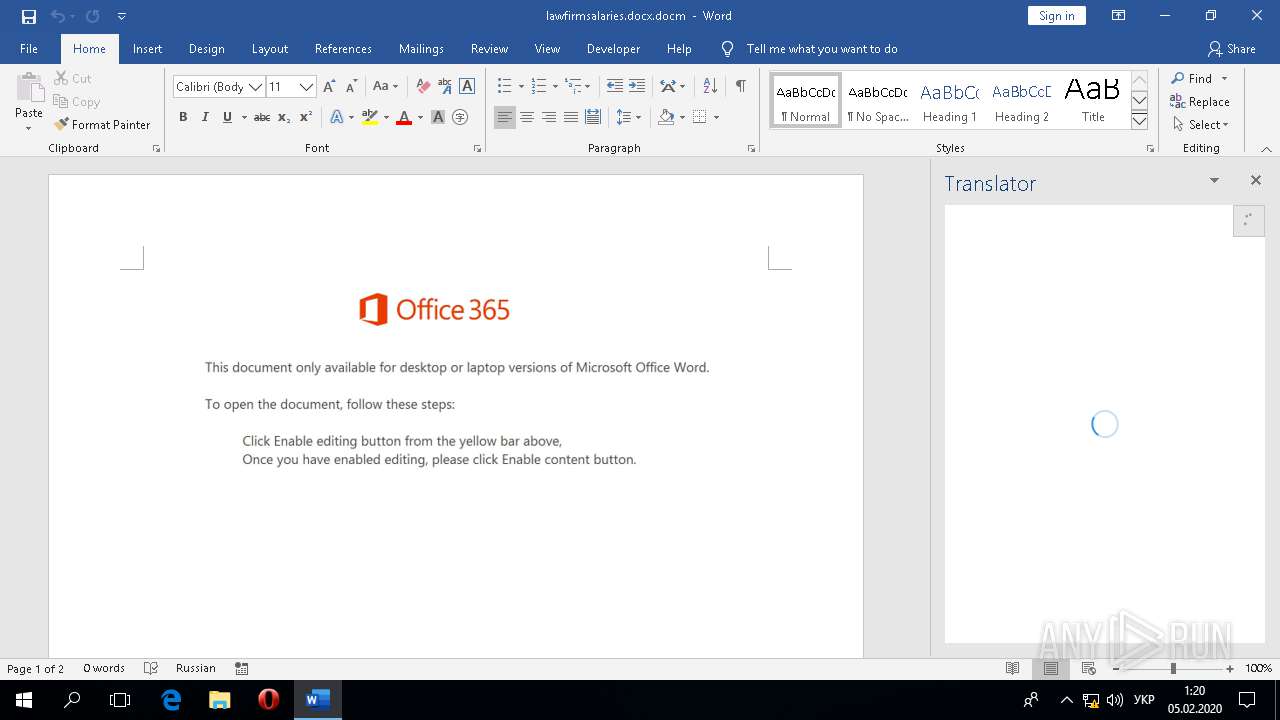
Task: Open the font color dropdown arrow
Action: point(420,117)
